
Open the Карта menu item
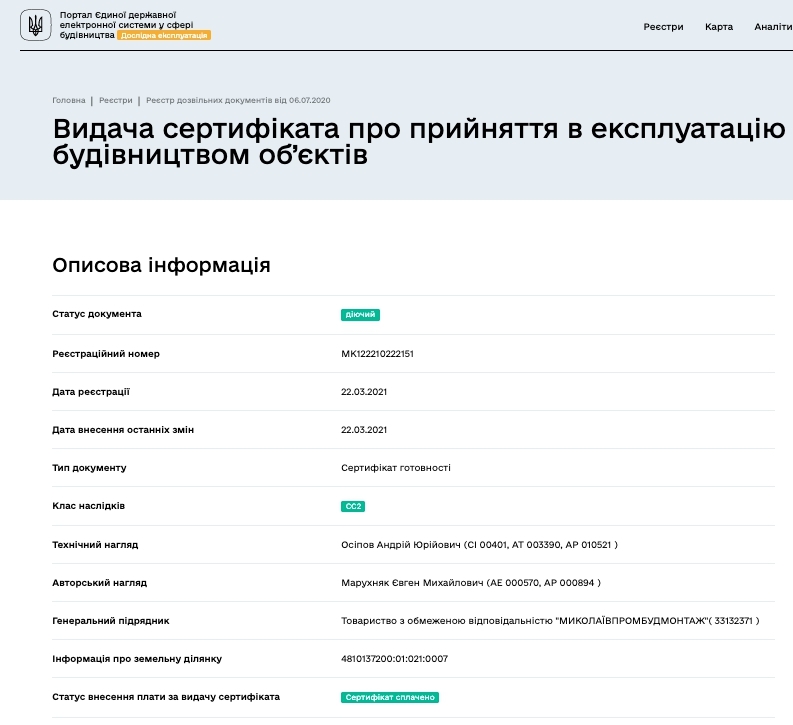click(x=719, y=27)
